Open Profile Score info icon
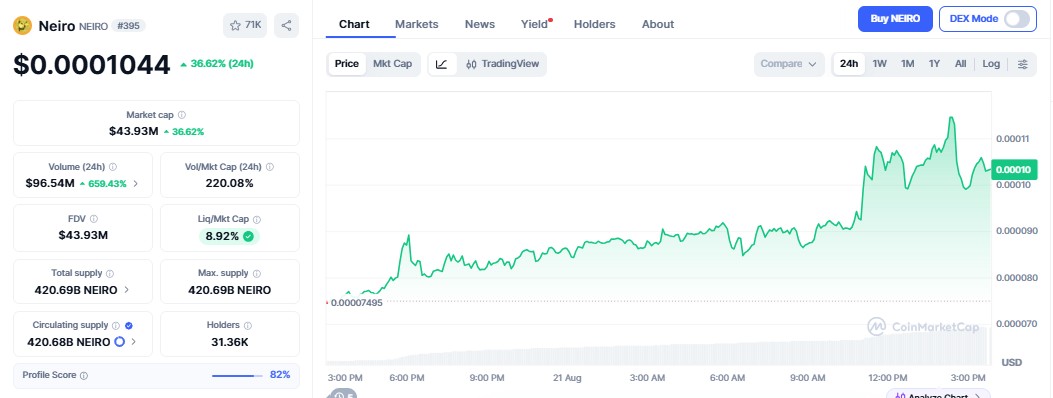Viewport: 1053px width, 398px height. coord(84,375)
